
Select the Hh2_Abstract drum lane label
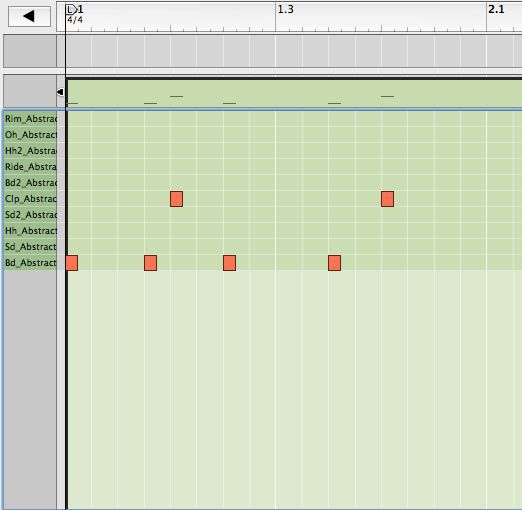coord(31,151)
